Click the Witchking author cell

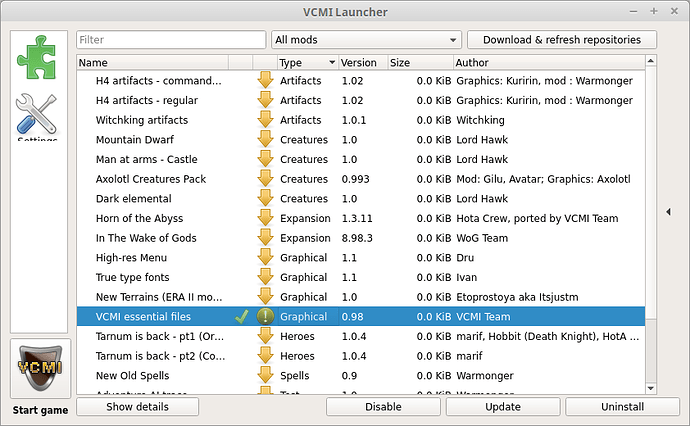point(481,120)
